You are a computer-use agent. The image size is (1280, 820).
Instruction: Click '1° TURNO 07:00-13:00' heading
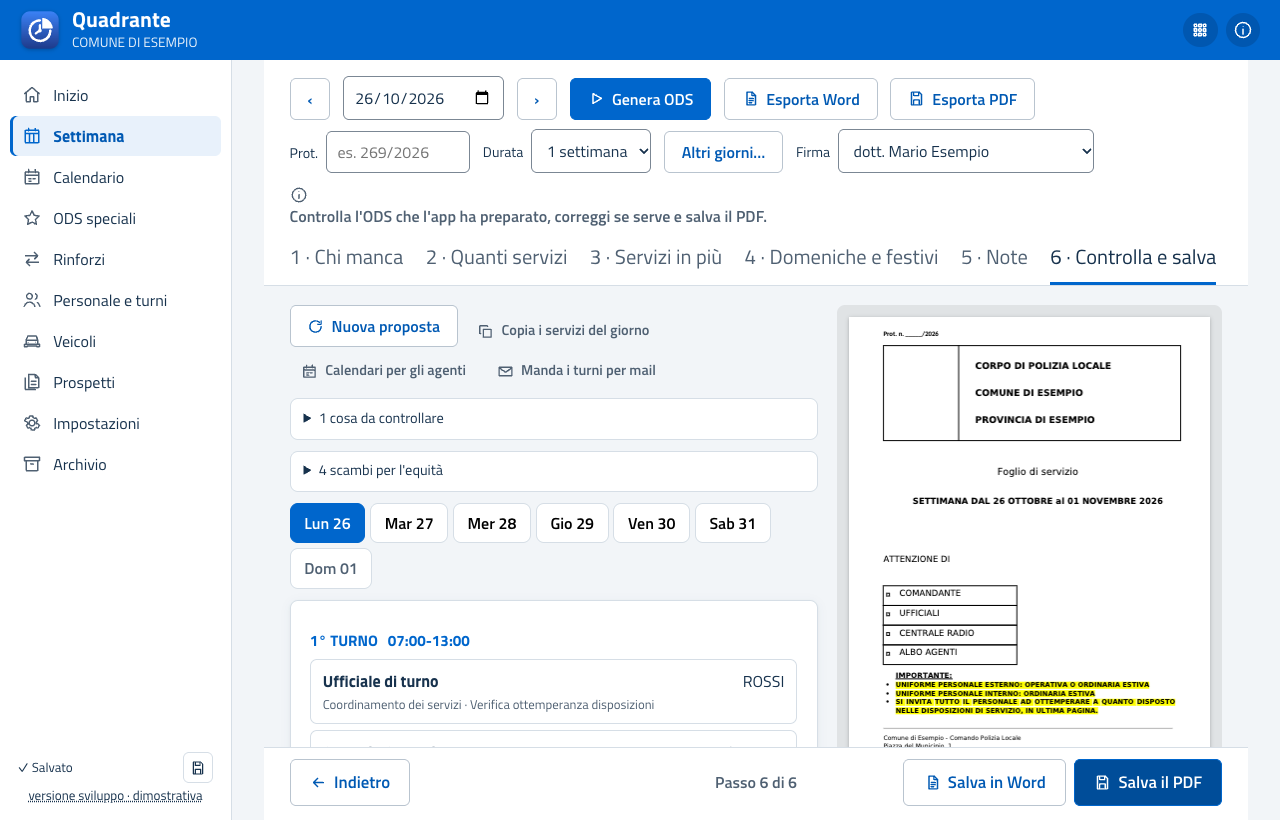pos(390,641)
